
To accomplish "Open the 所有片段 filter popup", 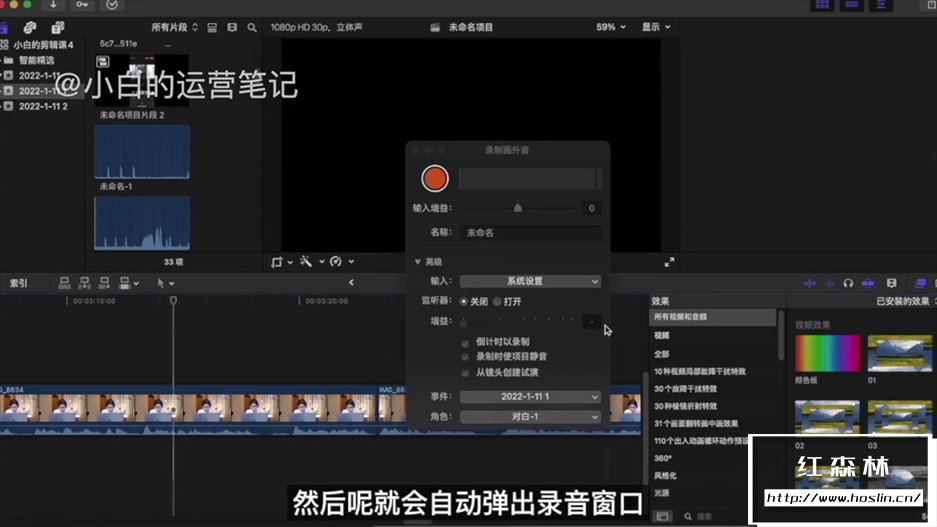I will [x=174, y=27].
